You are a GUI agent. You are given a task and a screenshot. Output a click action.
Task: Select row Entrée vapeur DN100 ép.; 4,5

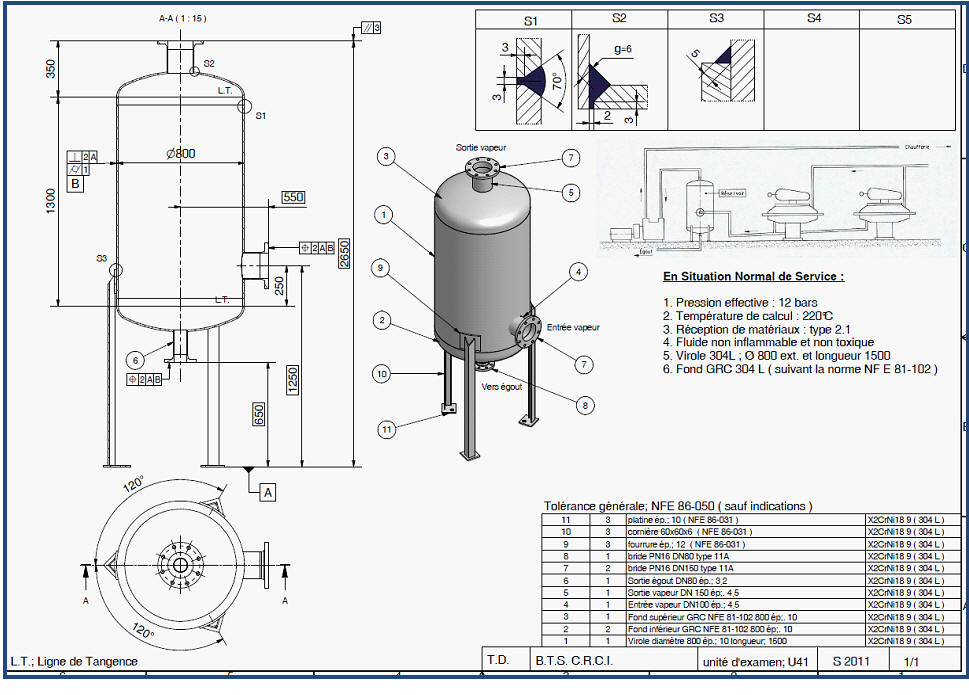coord(751,605)
